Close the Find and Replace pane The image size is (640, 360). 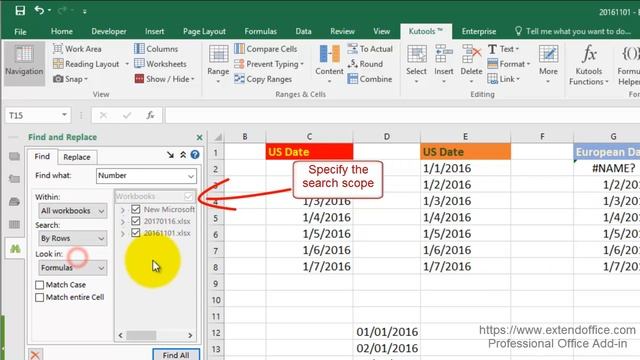point(199,137)
